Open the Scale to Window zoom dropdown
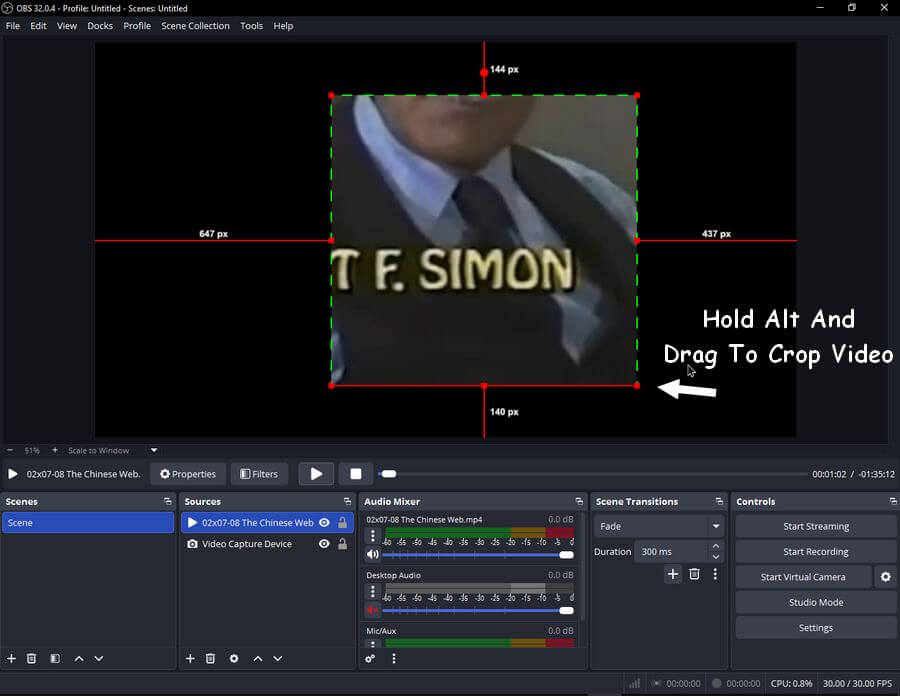900x696 pixels. point(154,451)
